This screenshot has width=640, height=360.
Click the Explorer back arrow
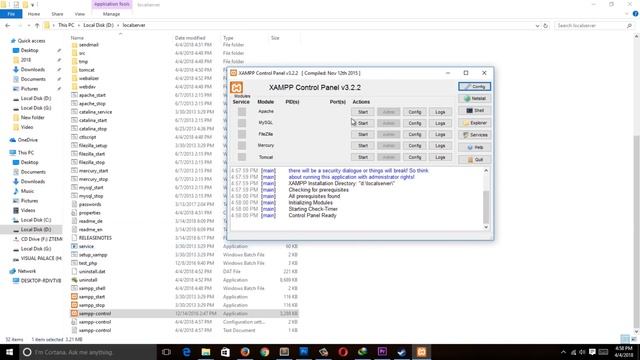click(x=8, y=25)
